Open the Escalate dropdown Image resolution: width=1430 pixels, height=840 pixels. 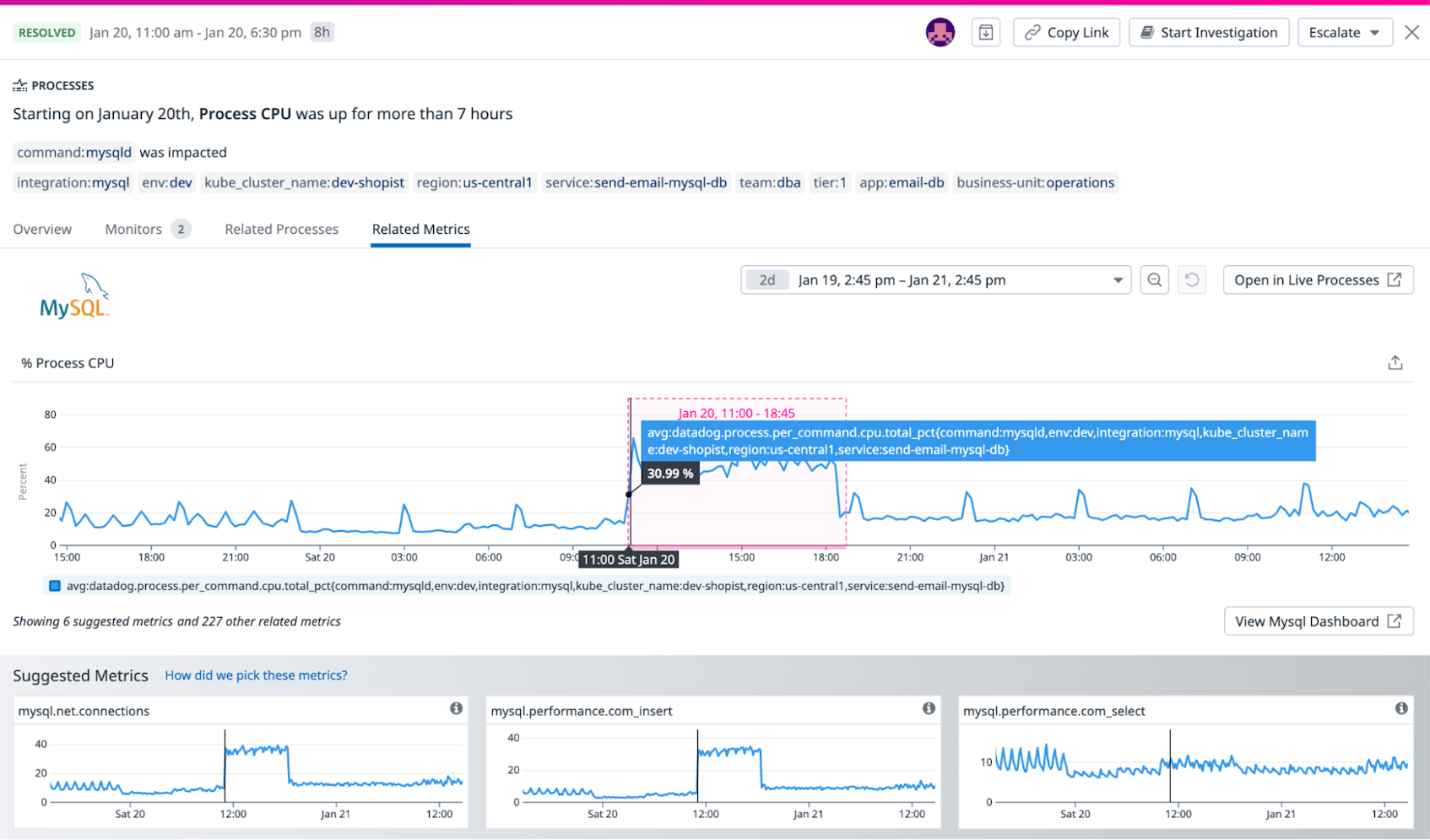1345,32
